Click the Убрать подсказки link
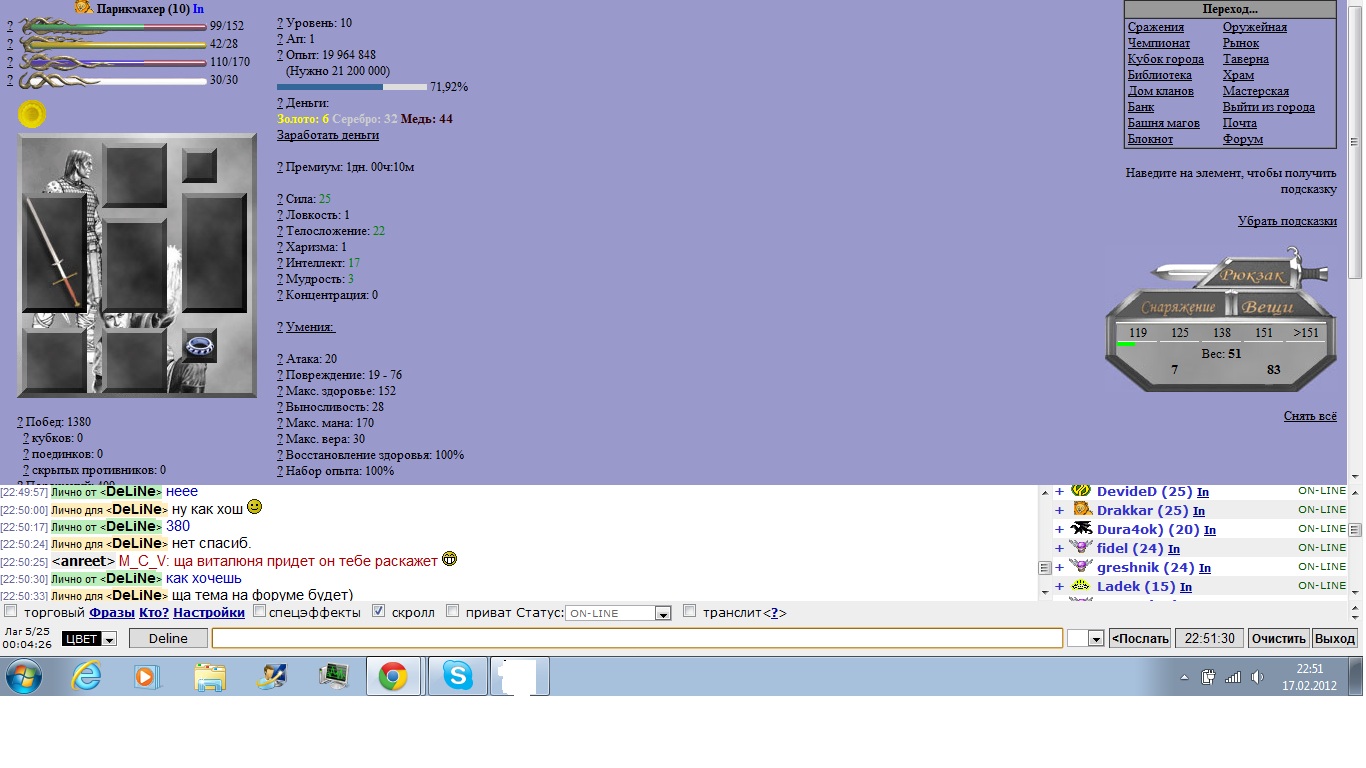This screenshot has width=1366, height=768. click(x=1287, y=221)
